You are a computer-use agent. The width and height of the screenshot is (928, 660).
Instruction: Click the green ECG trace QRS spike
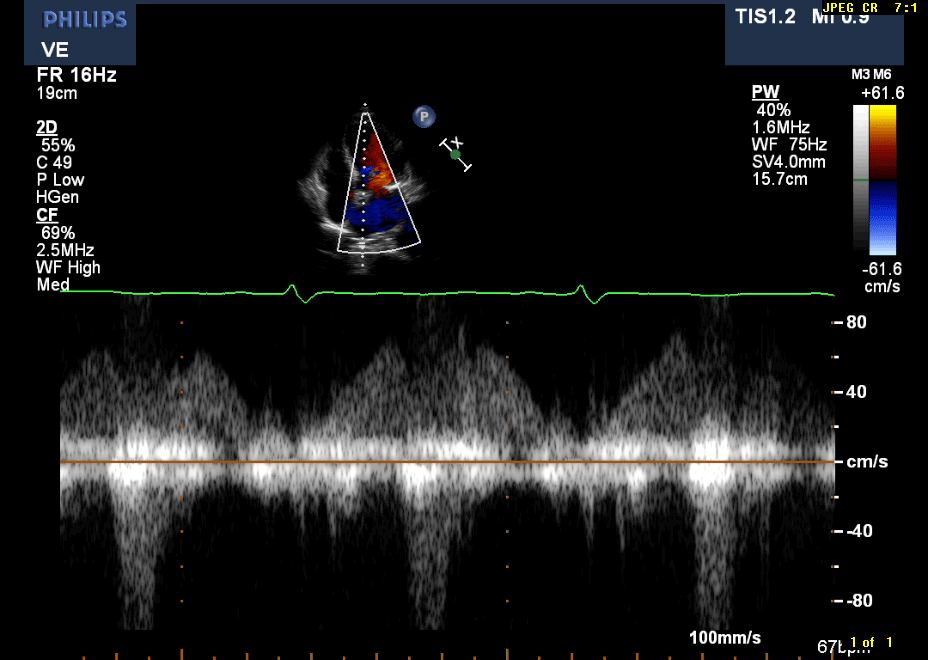292,289
